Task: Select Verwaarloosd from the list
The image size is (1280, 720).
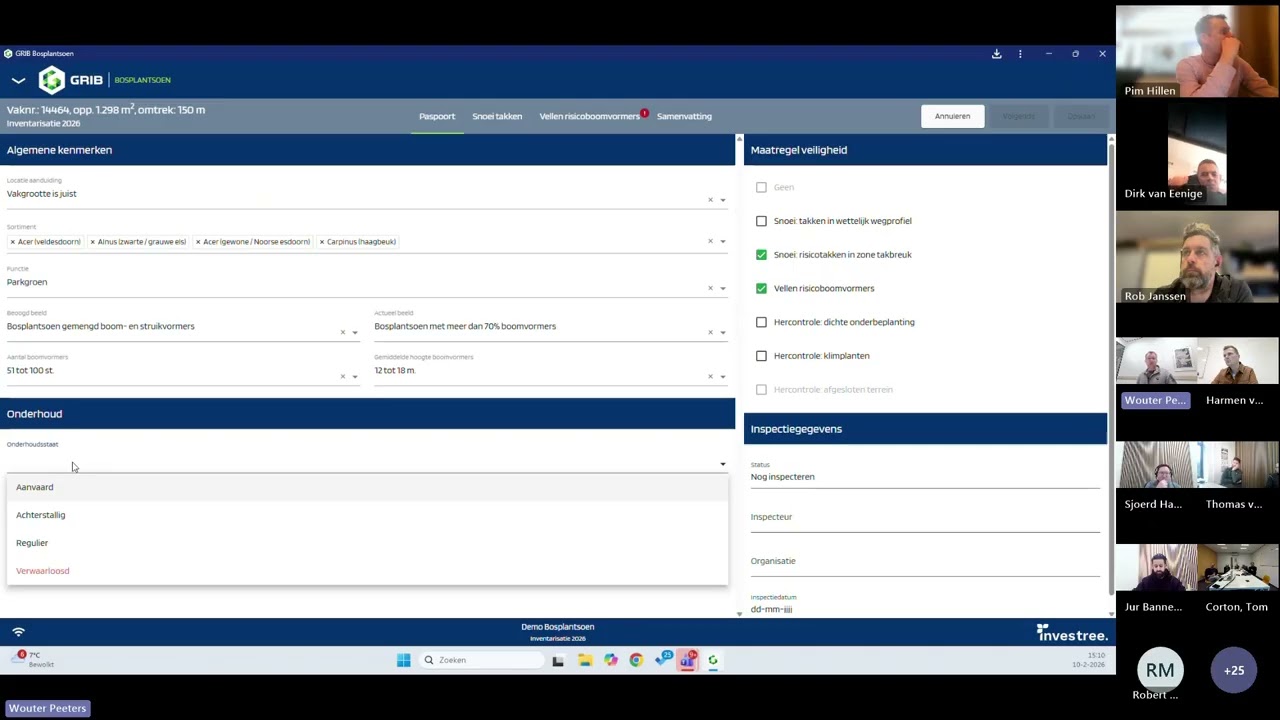Action: 367,571
